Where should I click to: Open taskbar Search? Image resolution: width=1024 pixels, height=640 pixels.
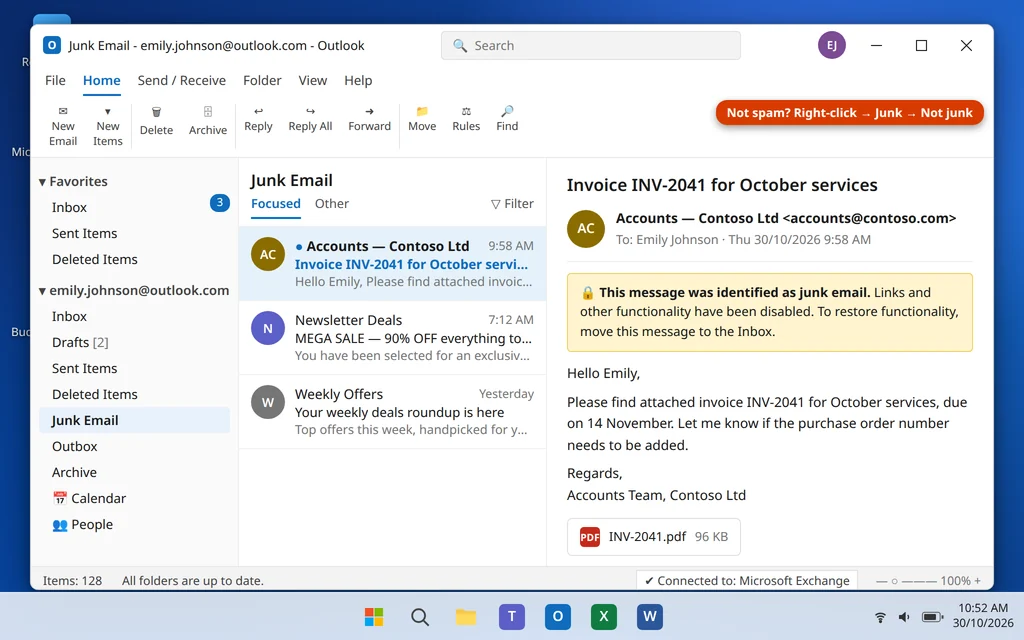pos(420,616)
